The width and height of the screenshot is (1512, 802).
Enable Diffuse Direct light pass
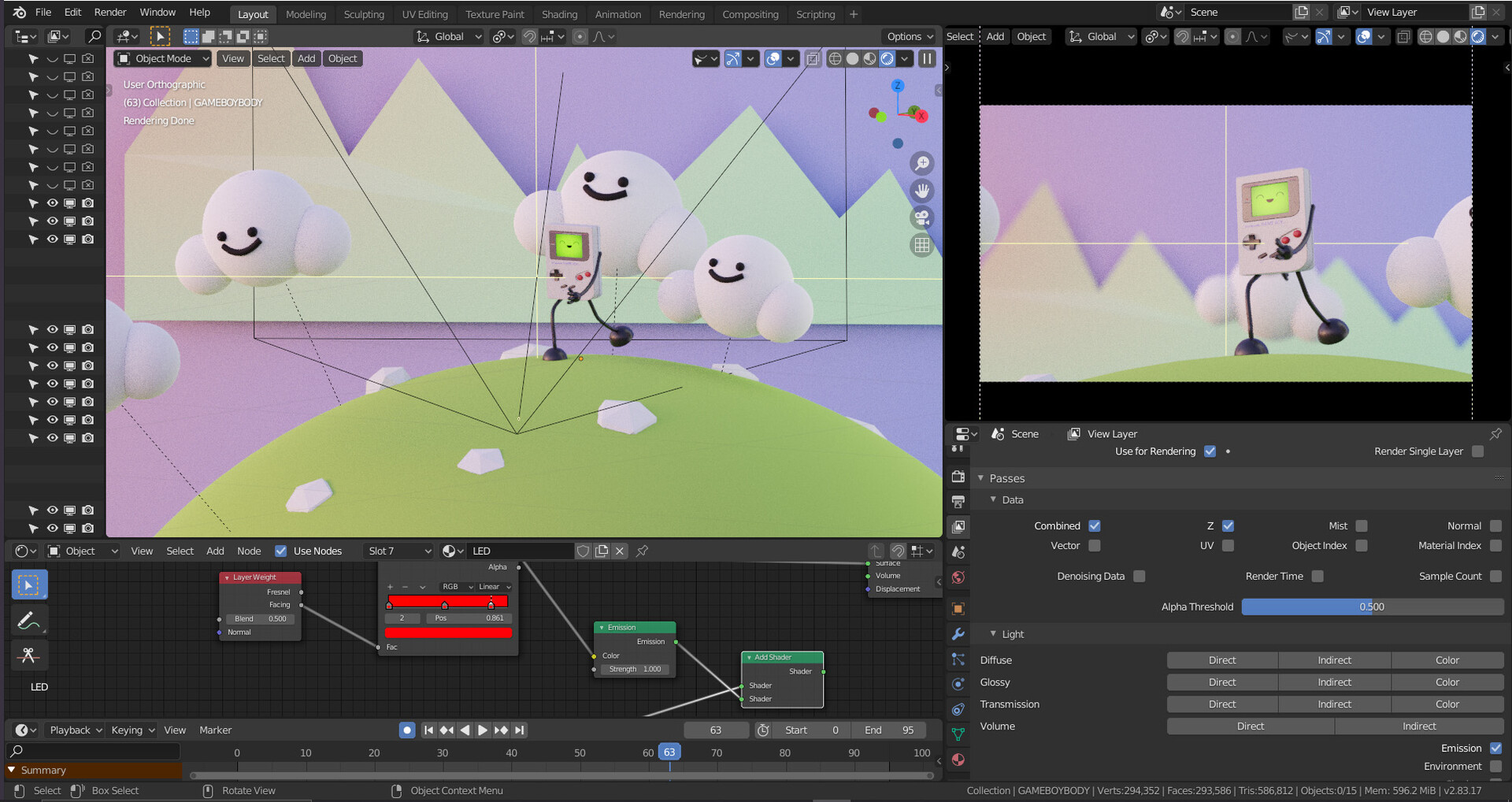coord(1222,660)
